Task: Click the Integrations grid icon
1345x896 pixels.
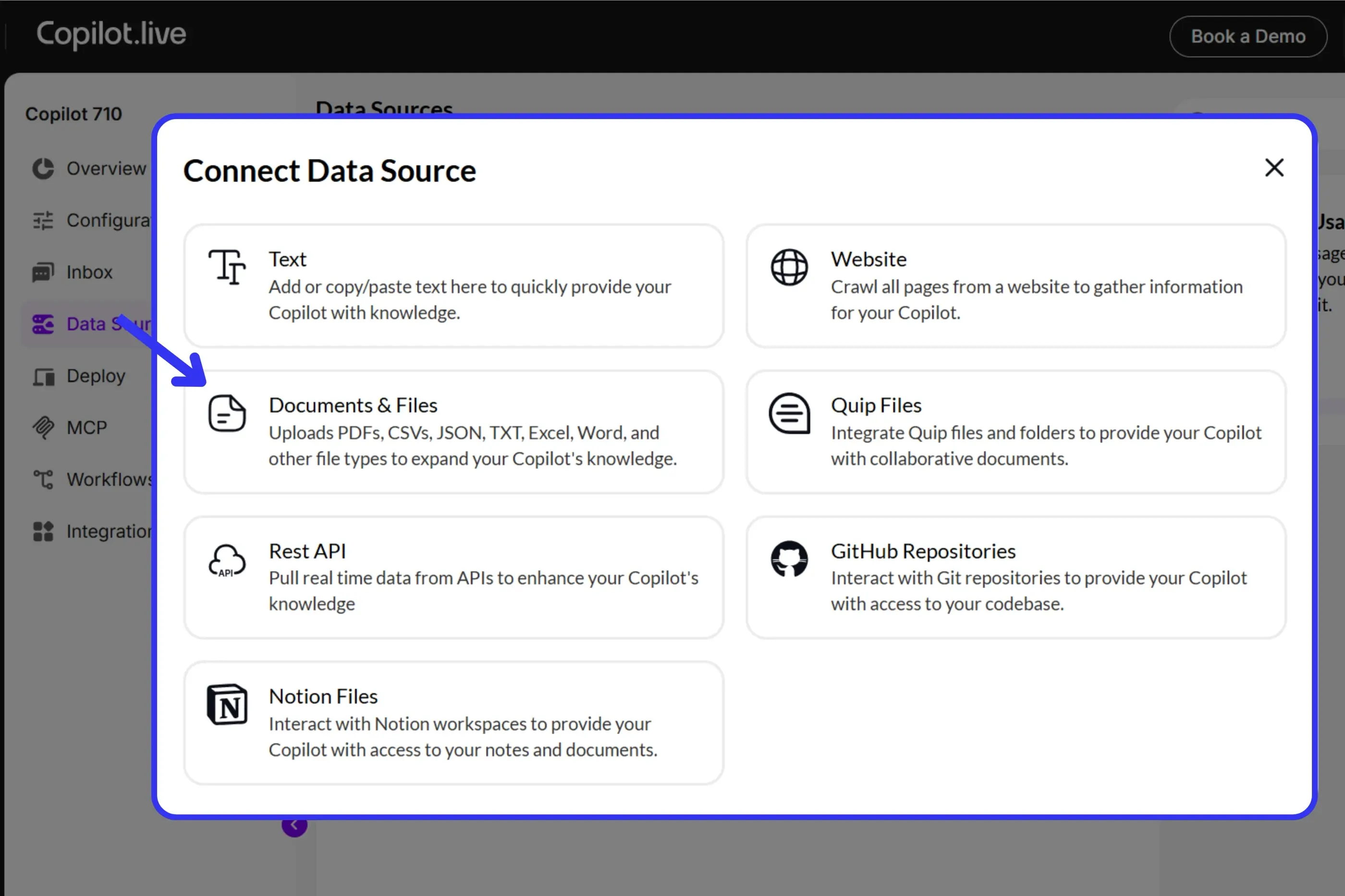Action: pyautogui.click(x=43, y=531)
